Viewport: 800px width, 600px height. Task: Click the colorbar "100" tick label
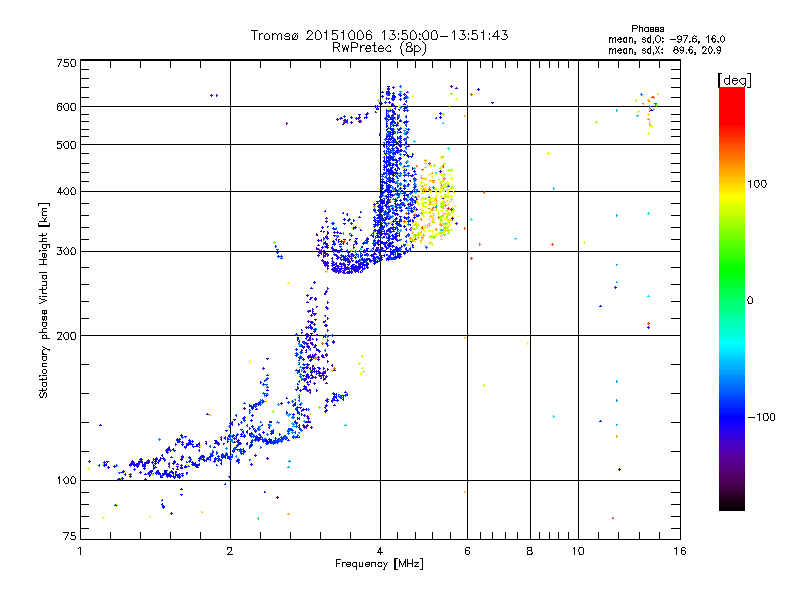(757, 184)
